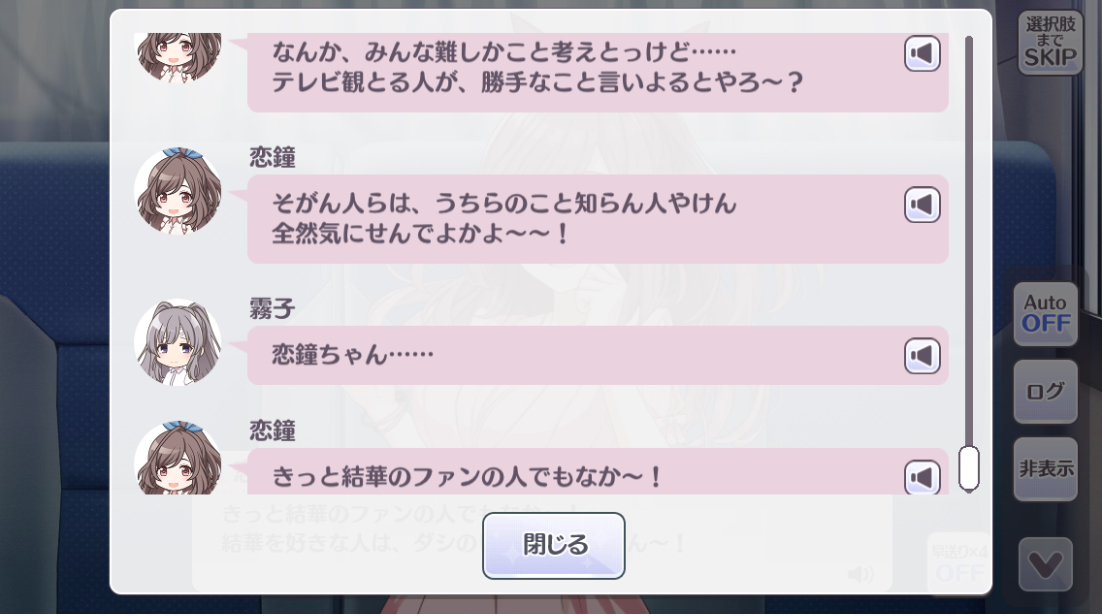
Task: Click 恋鐘 avatar beside そがん人らは message
Action: (x=178, y=191)
